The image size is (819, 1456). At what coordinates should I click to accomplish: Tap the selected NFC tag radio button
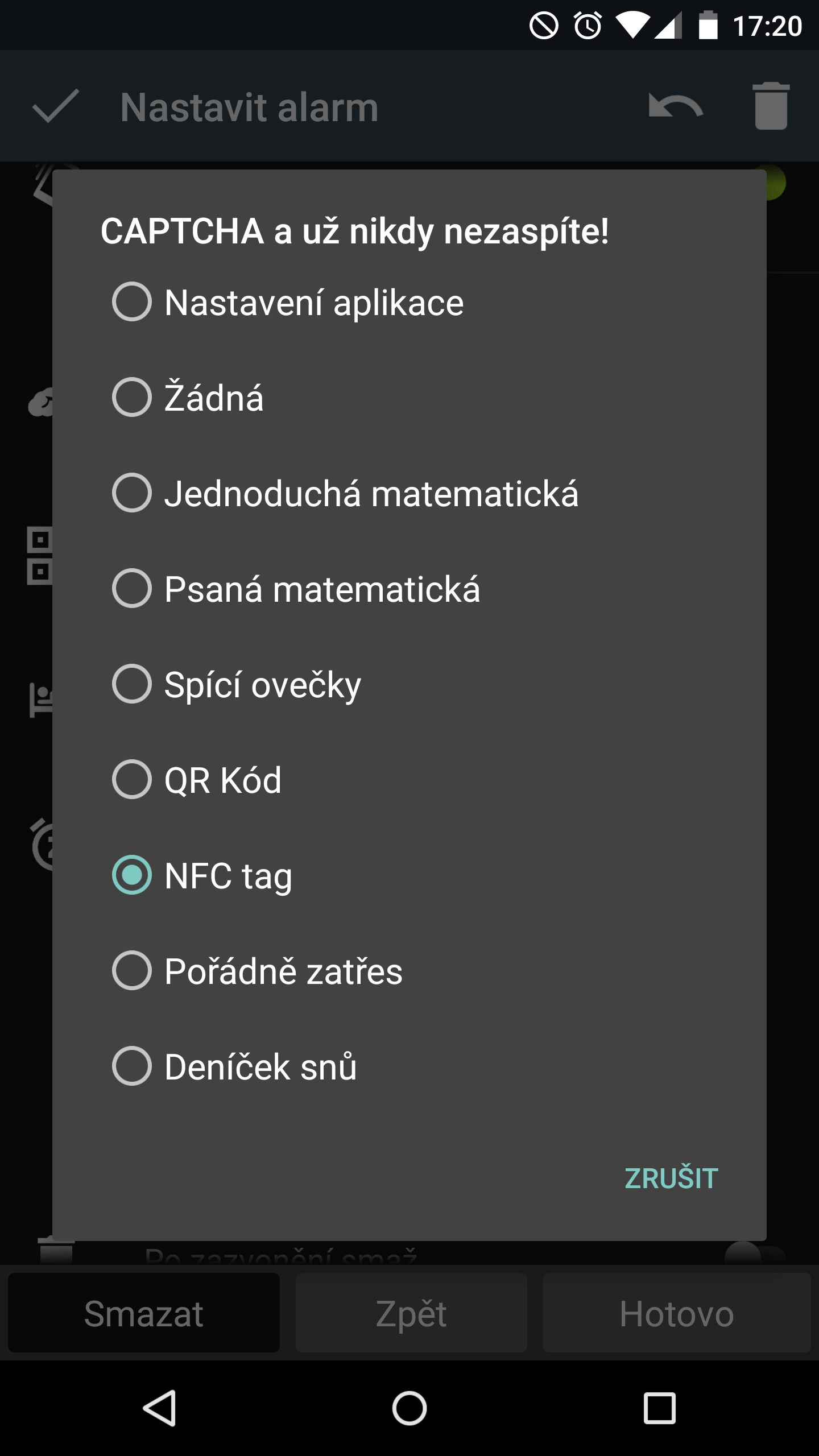tap(132, 875)
